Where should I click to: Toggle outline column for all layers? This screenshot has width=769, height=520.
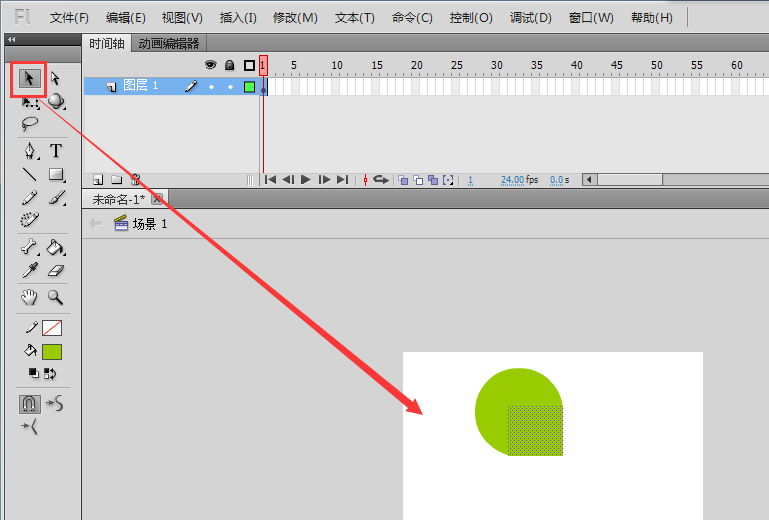click(x=249, y=65)
